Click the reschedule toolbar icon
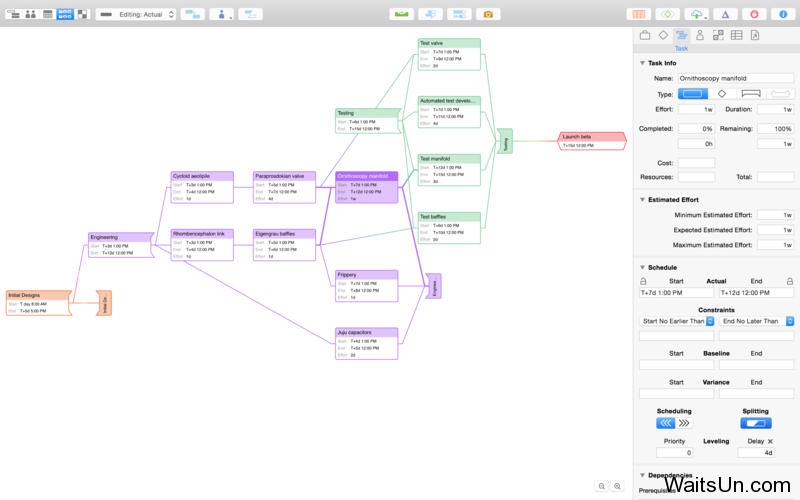Viewport: 800px width, 500px height. point(459,14)
